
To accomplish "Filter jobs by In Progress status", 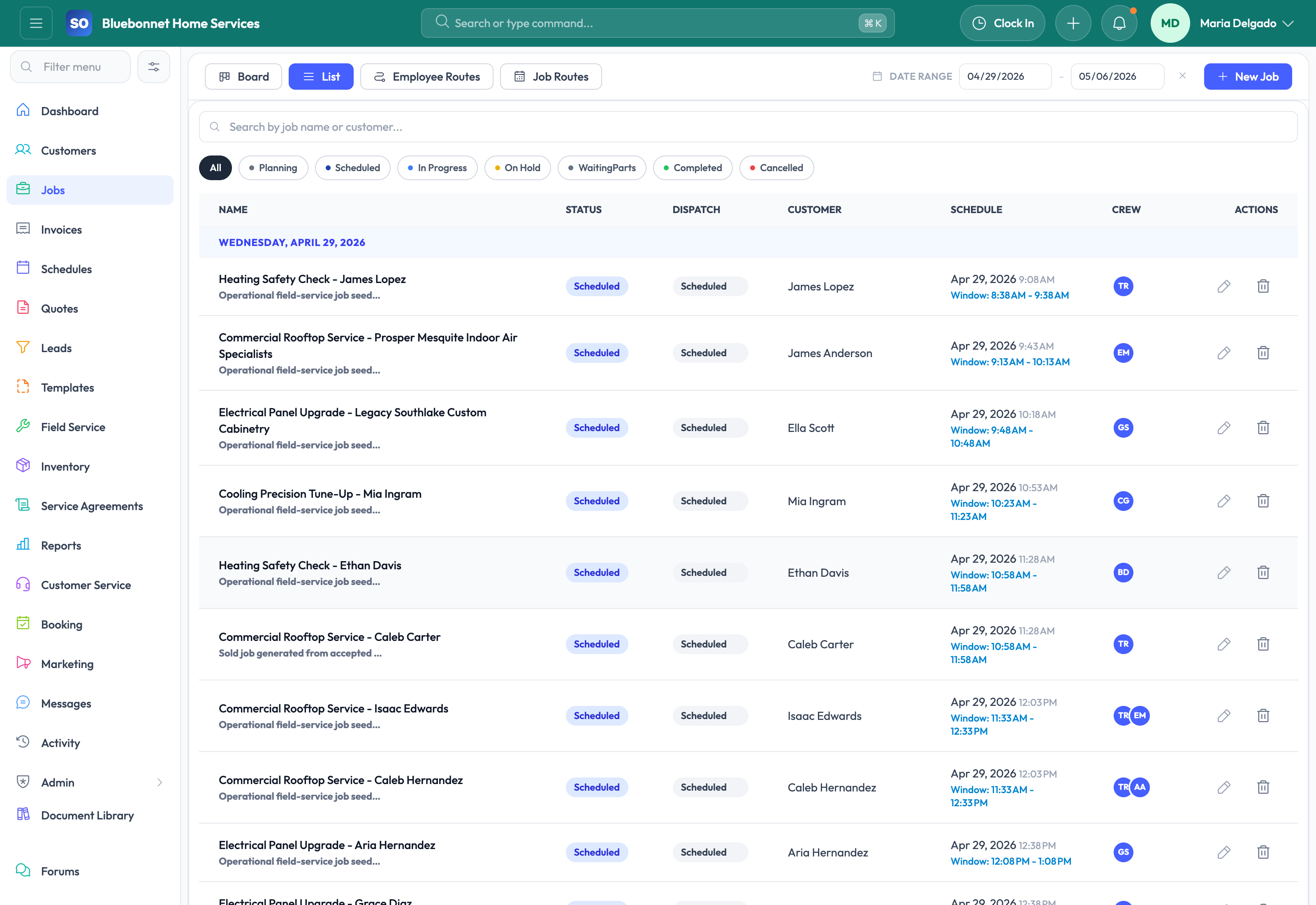I will [437, 168].
